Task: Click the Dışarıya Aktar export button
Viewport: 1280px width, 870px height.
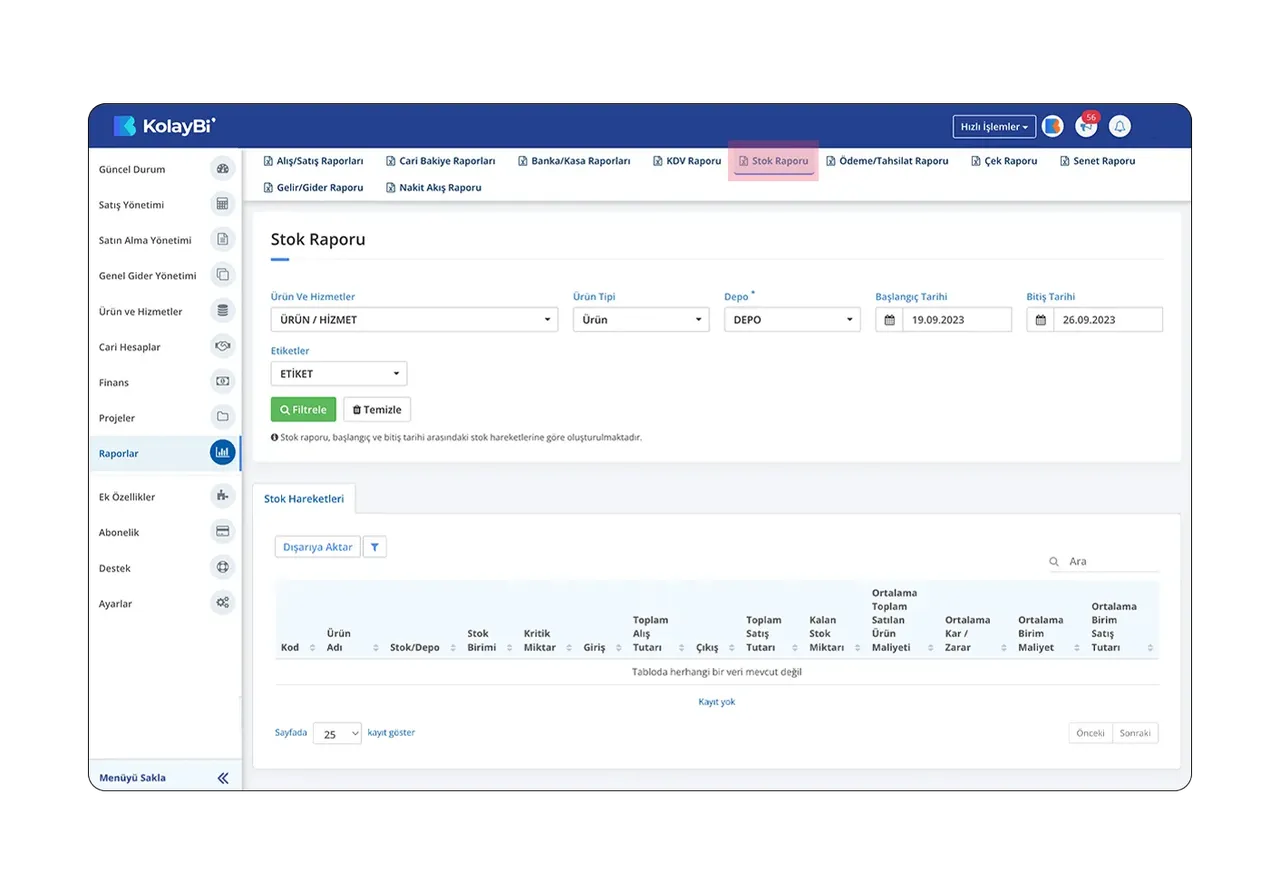Action: point(317,547)
